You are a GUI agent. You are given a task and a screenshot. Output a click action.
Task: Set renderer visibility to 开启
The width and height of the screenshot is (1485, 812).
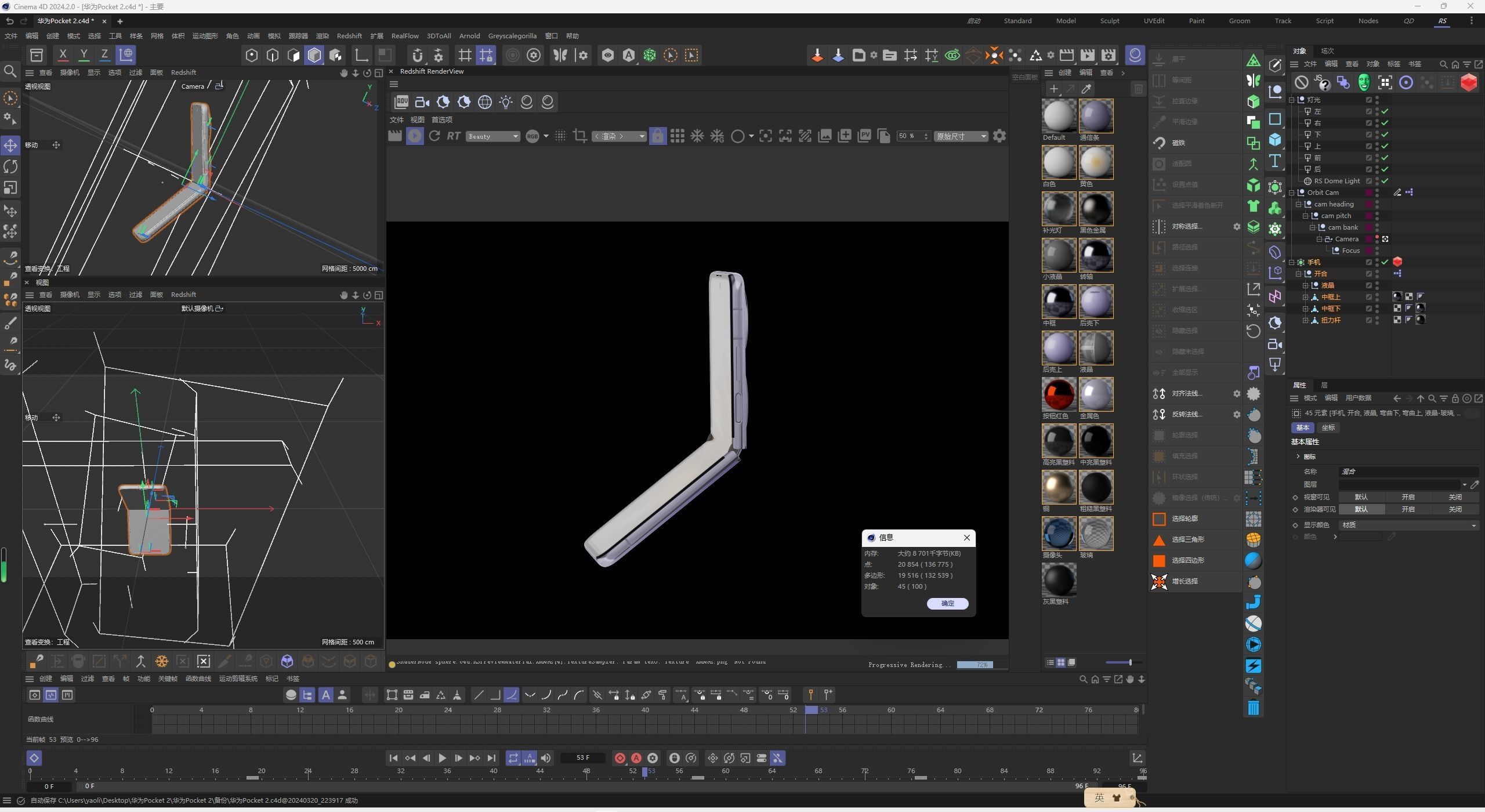(x=1408, y=509)
